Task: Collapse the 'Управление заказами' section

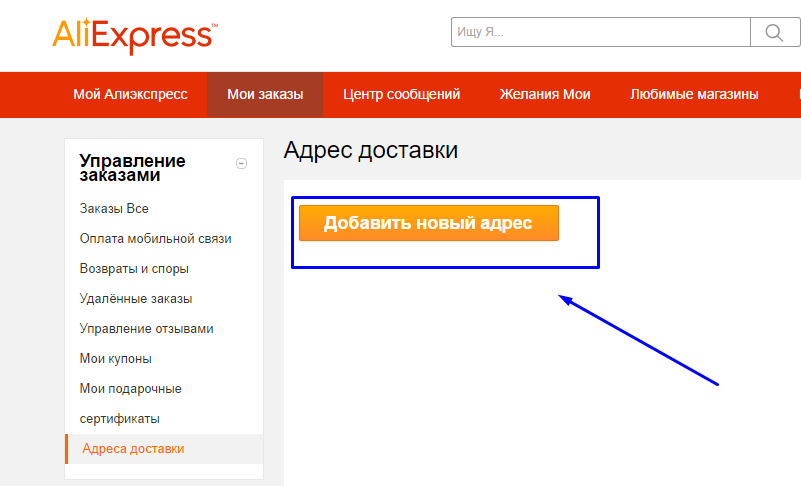Action: [x=241, y=164]
